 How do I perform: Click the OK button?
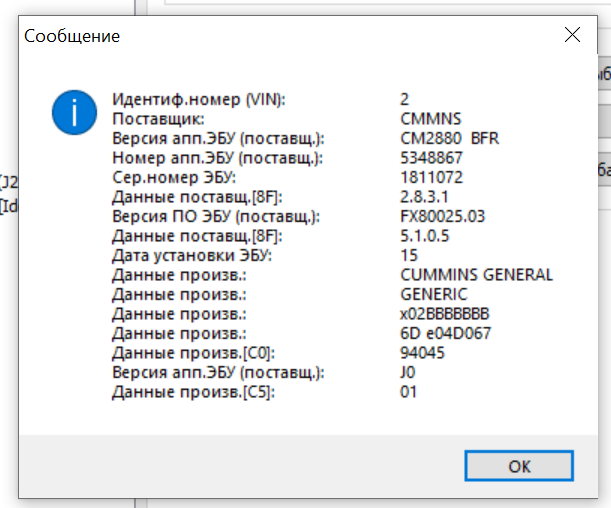pyautogui.click(x=519, y=465)
